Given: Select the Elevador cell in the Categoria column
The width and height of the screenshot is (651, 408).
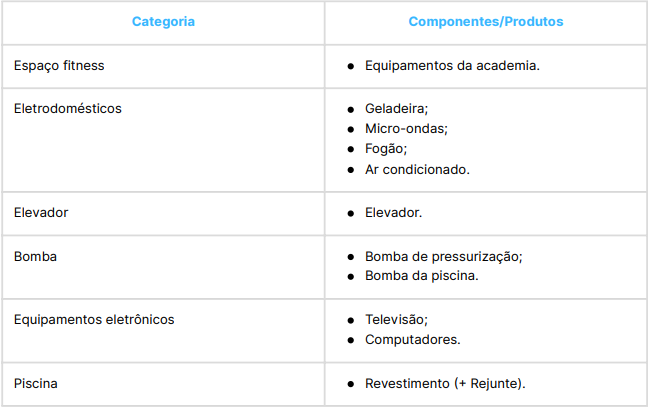Looking at the screenshot, I should pyautogui.click(x=41, y=213).
